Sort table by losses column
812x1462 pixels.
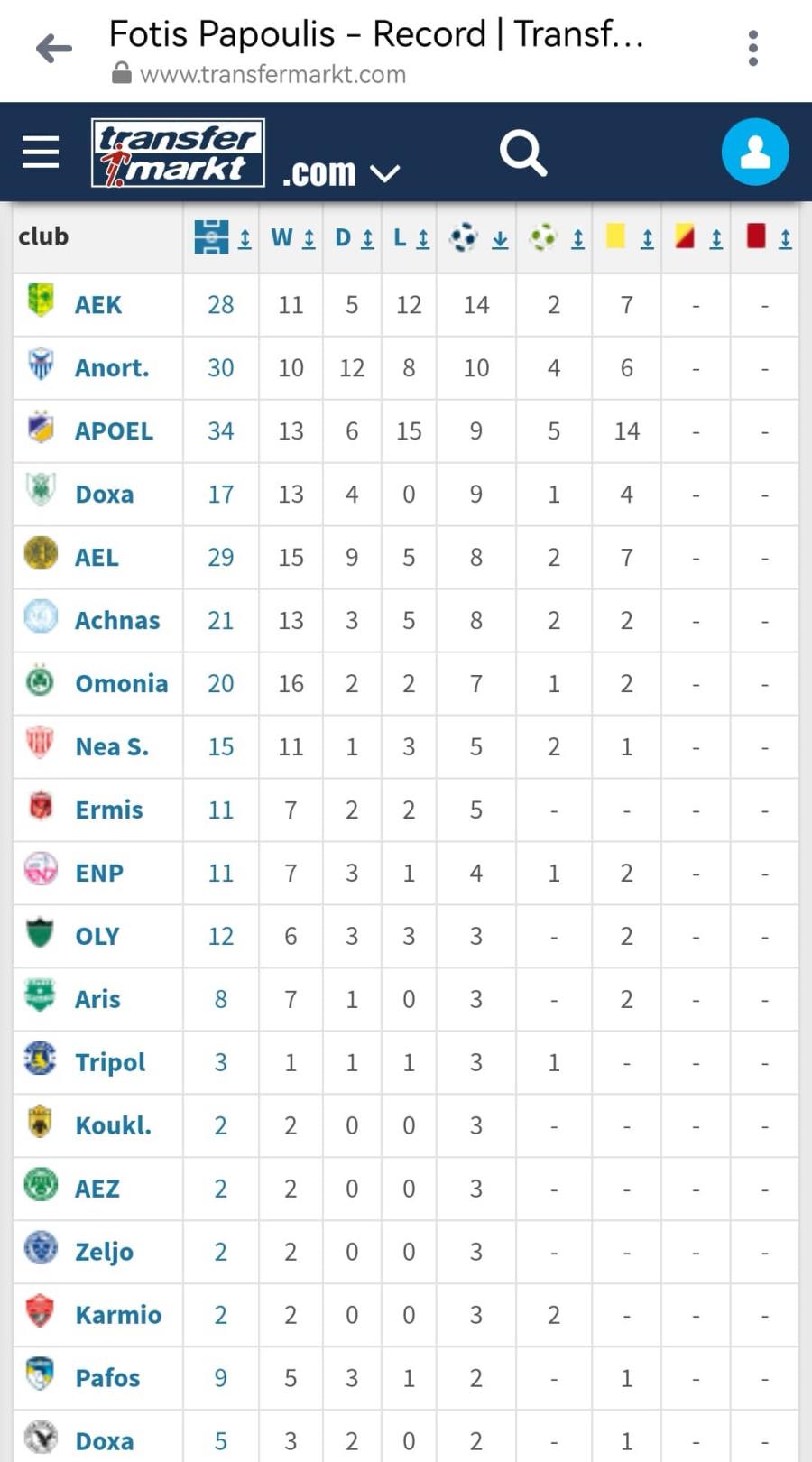411,237
